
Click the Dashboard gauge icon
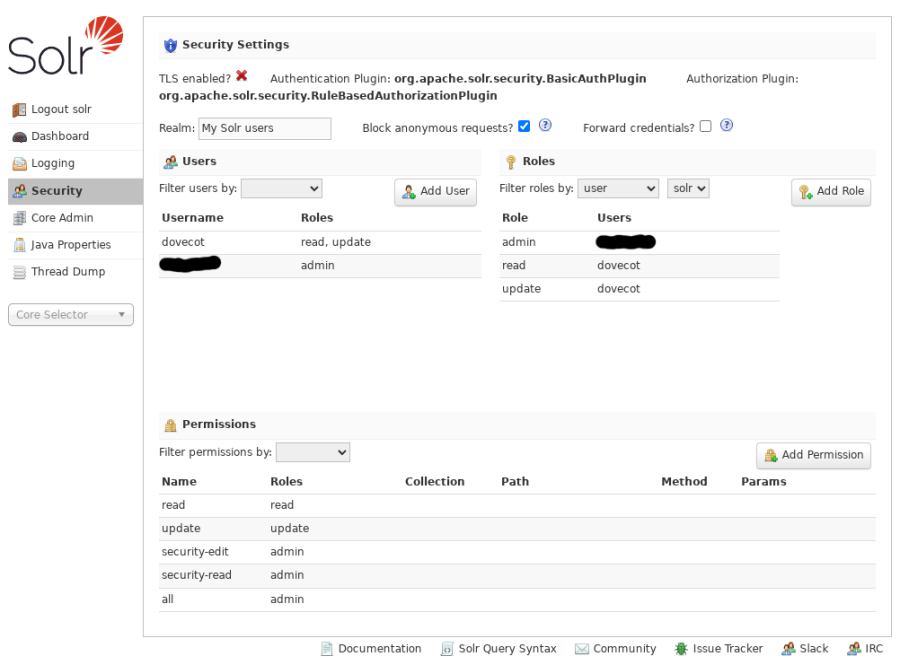[x=20, y=137]
